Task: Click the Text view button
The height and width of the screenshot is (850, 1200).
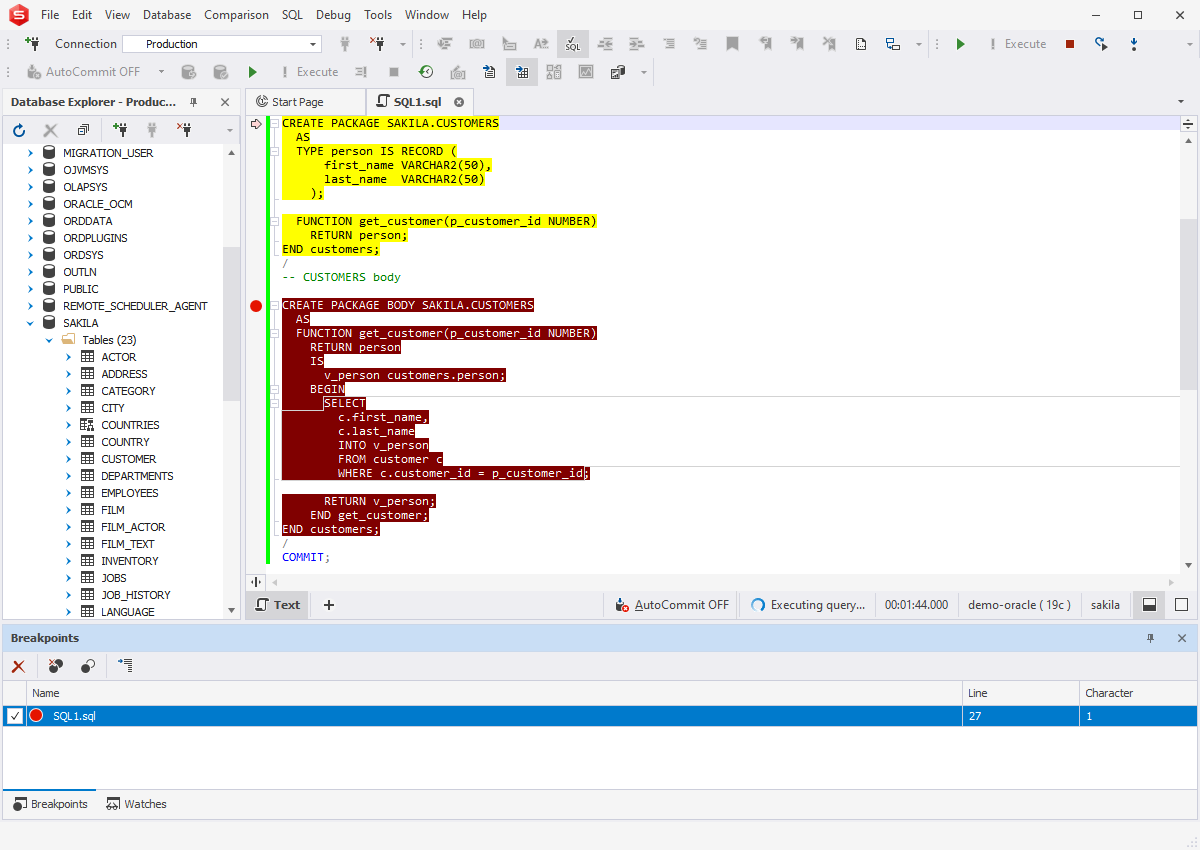Action: [277, 605]
